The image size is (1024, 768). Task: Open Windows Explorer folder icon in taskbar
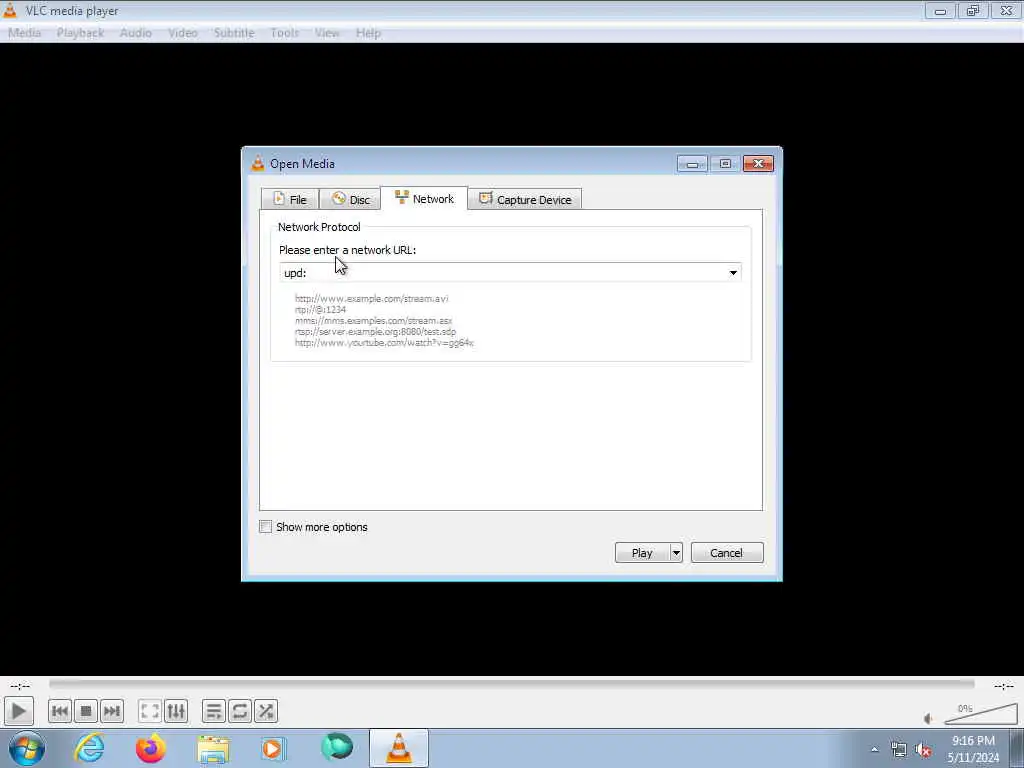[213, 750]
